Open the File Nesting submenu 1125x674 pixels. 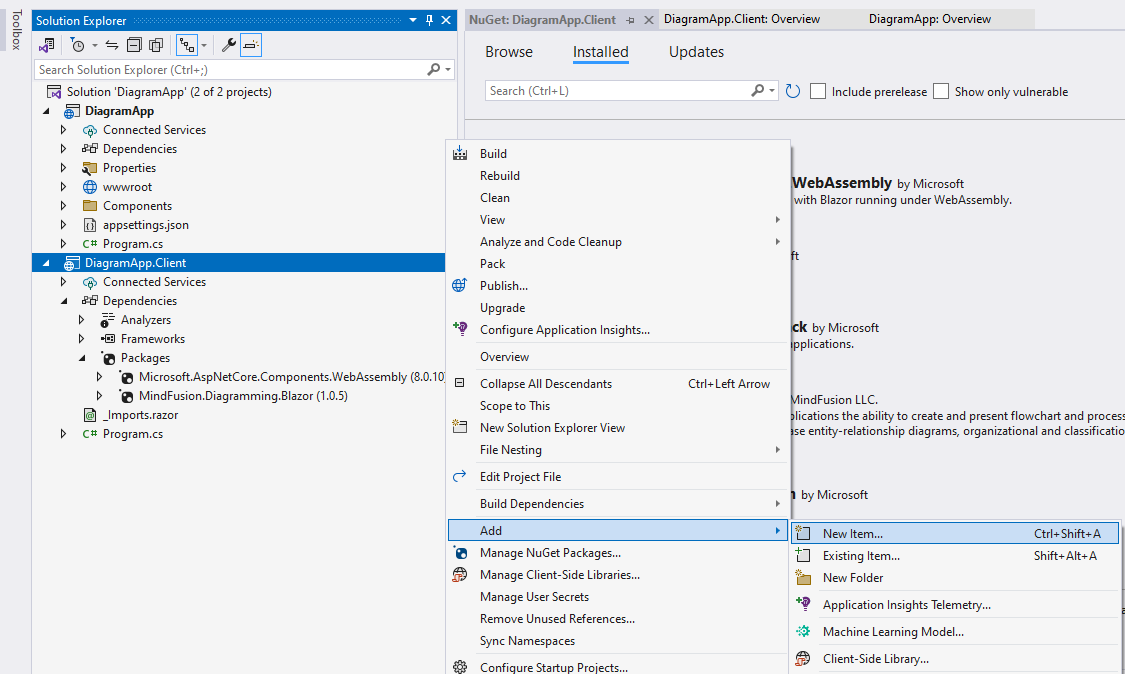[618, 449]
